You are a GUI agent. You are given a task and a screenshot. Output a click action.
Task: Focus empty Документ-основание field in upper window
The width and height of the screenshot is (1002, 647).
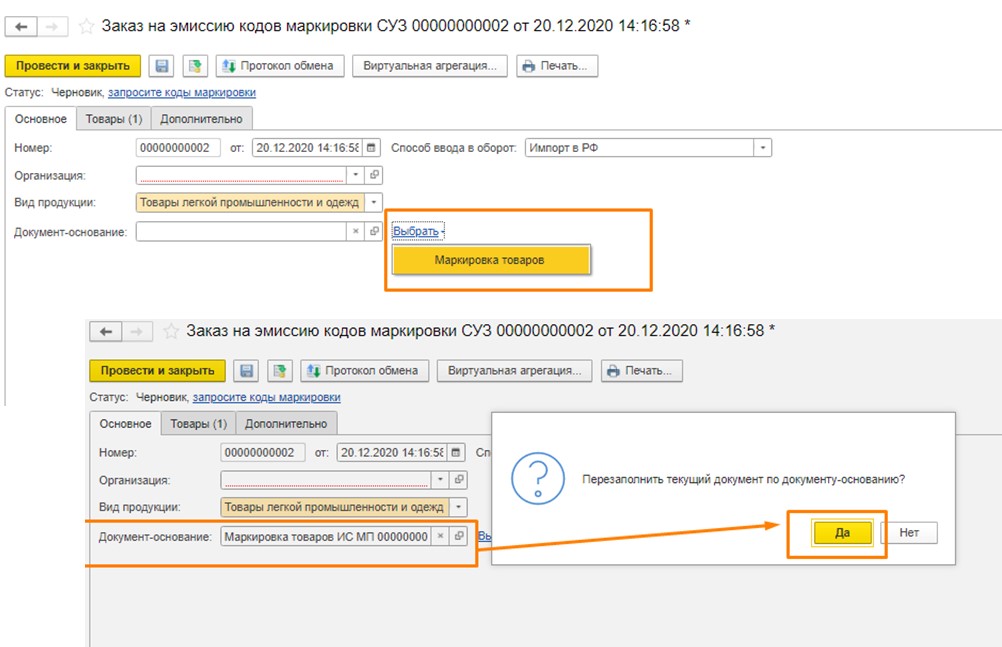coord(242,231)
